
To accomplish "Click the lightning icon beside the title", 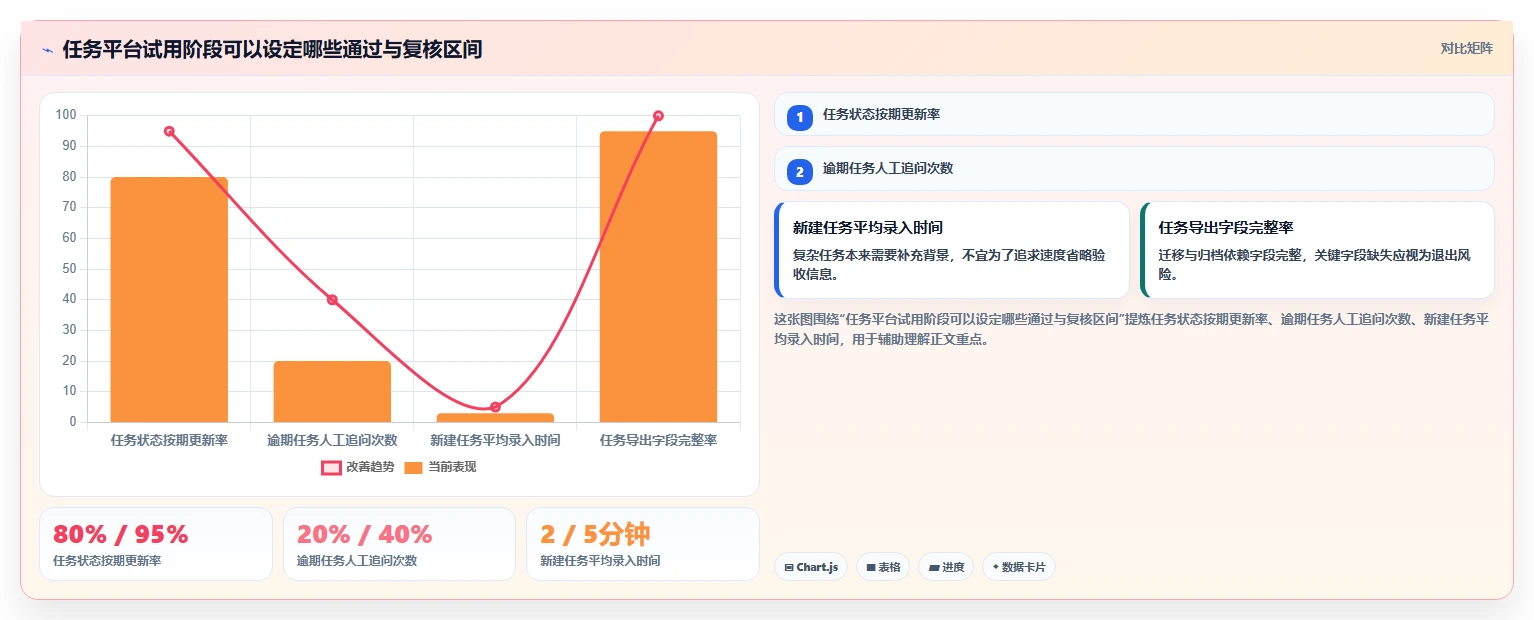I will click(48, 50).
